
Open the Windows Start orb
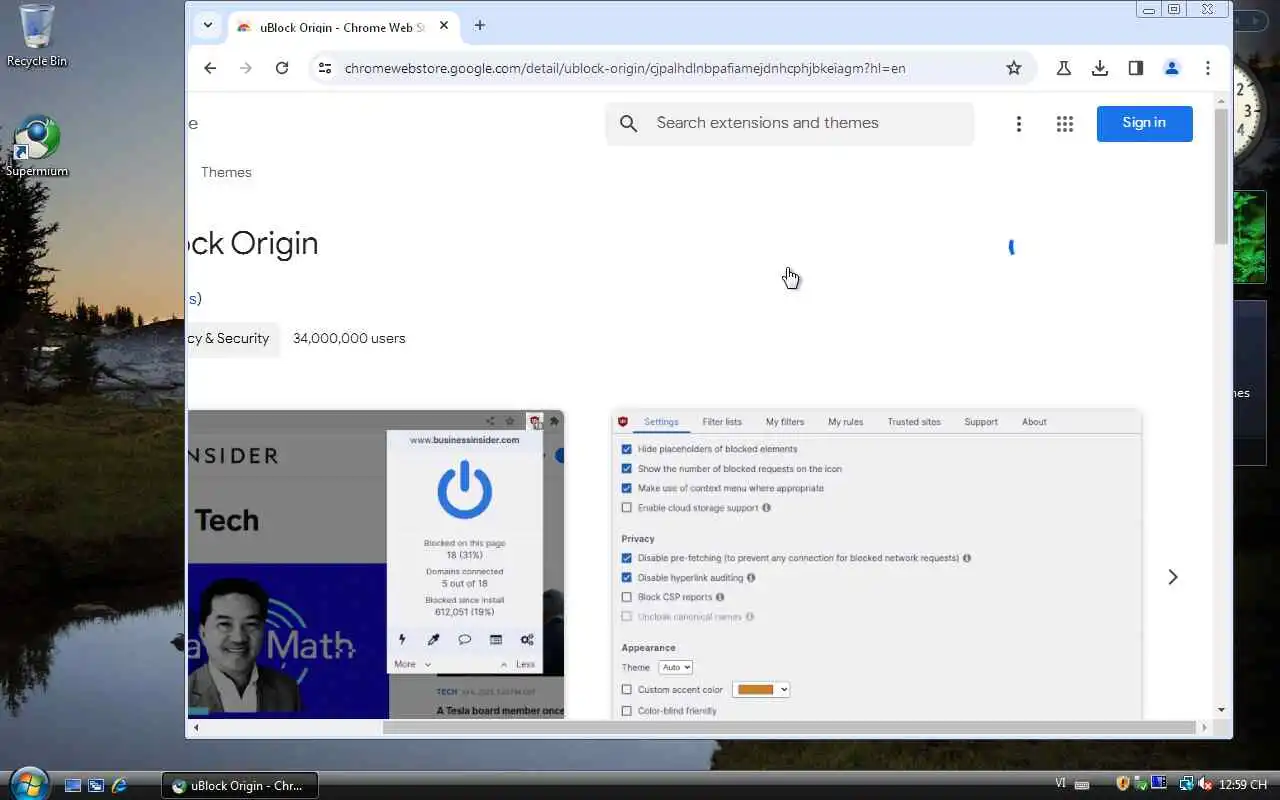point(27,783)
